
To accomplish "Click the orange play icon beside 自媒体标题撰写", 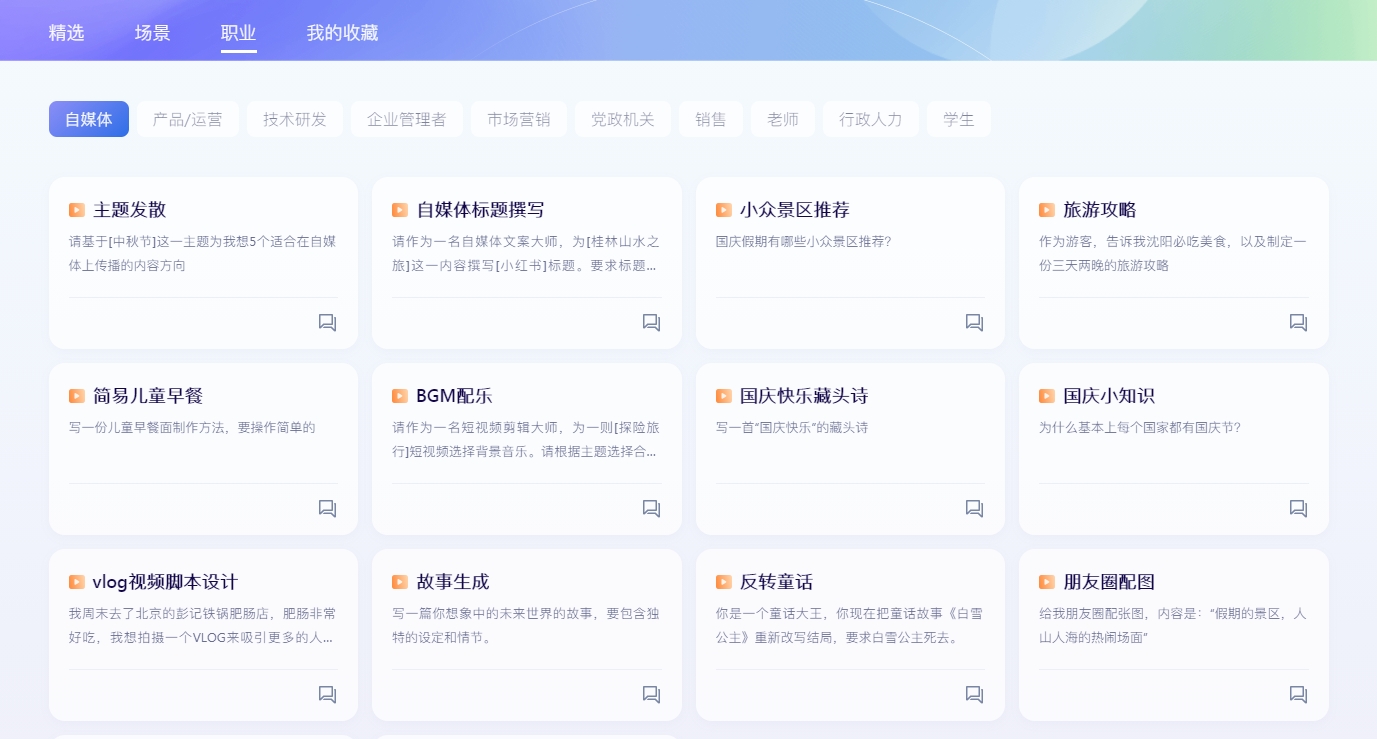I will point(399,210).
